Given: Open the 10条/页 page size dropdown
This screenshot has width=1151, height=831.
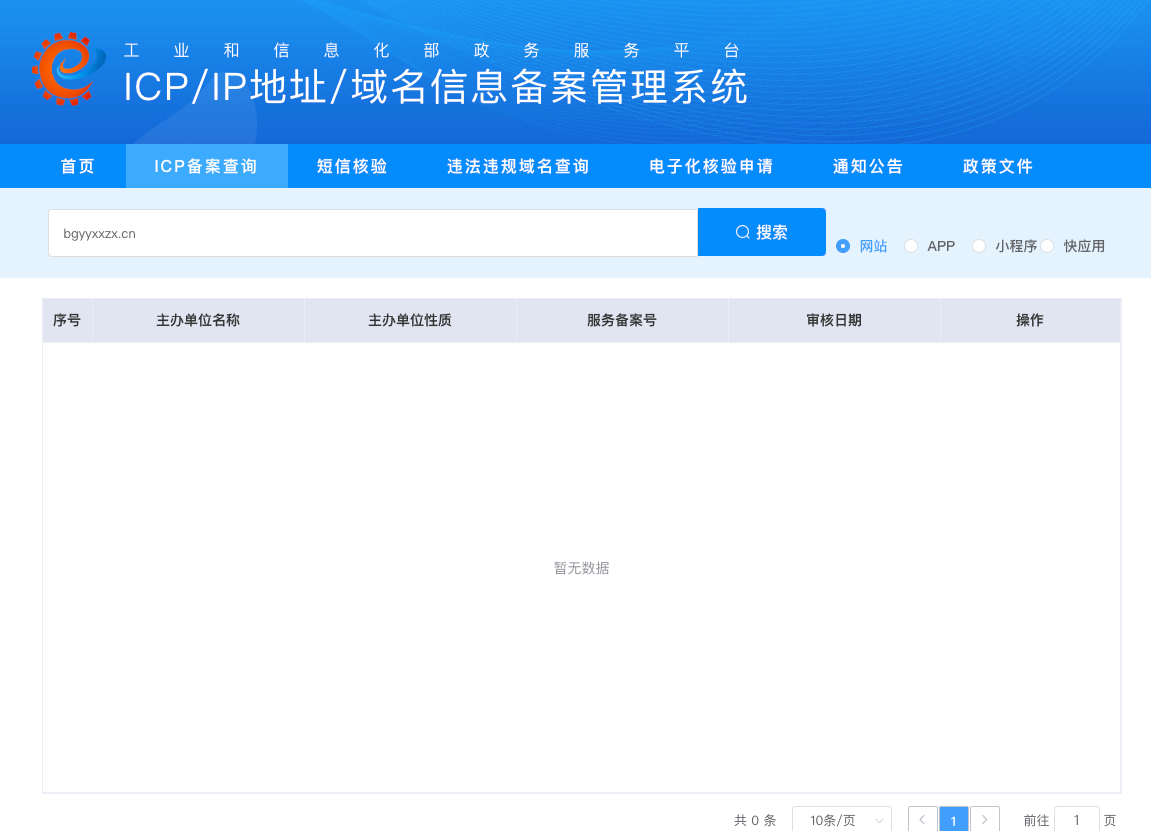Looking at the screenshot, I should 842,819.
